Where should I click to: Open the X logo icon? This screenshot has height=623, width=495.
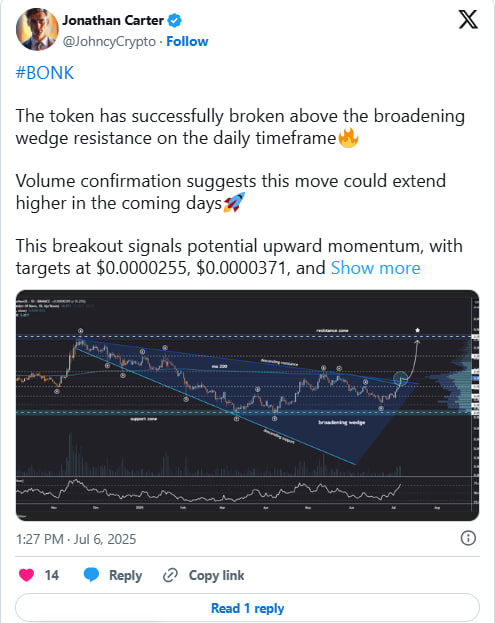[468, 19]
